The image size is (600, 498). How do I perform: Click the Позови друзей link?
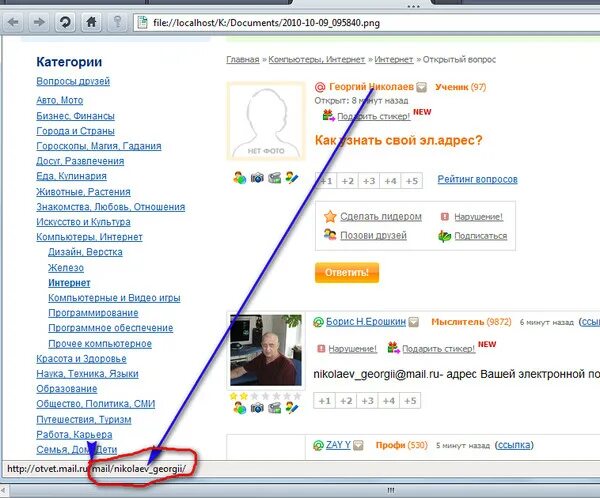pyautogui.click(x=373, y=235)
